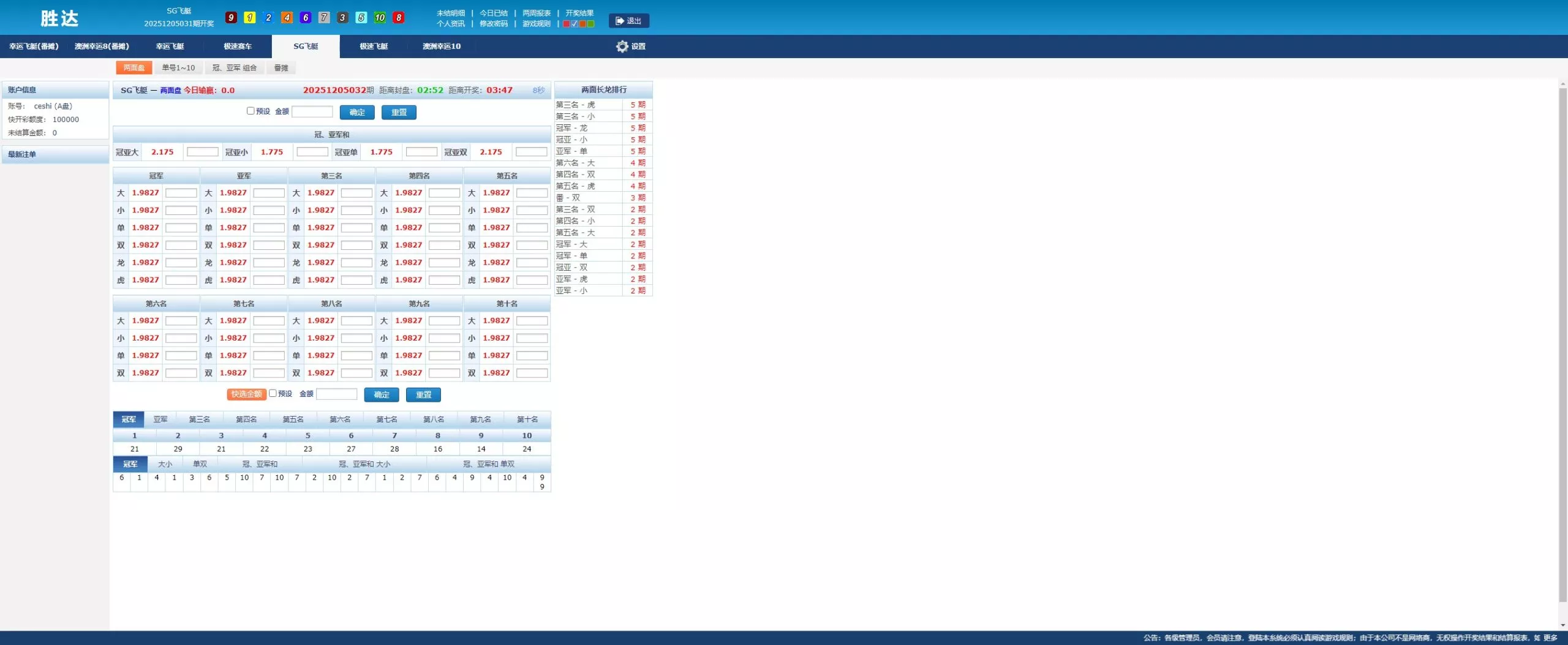Open the 设置 gear icon
The height and width of the screenshot is (645, 1568).
point(622,47)
